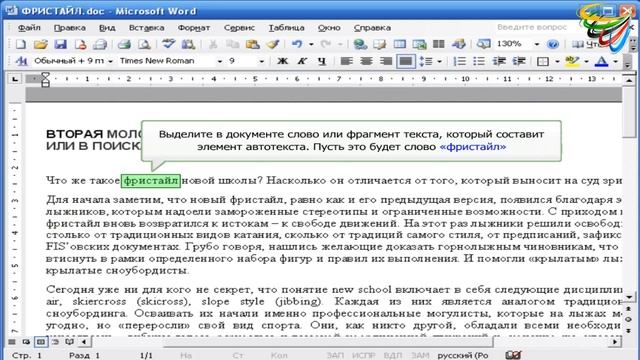640x360 pixels.
Task: Open font size 9 dropdown
Action: tap(262, 61)
